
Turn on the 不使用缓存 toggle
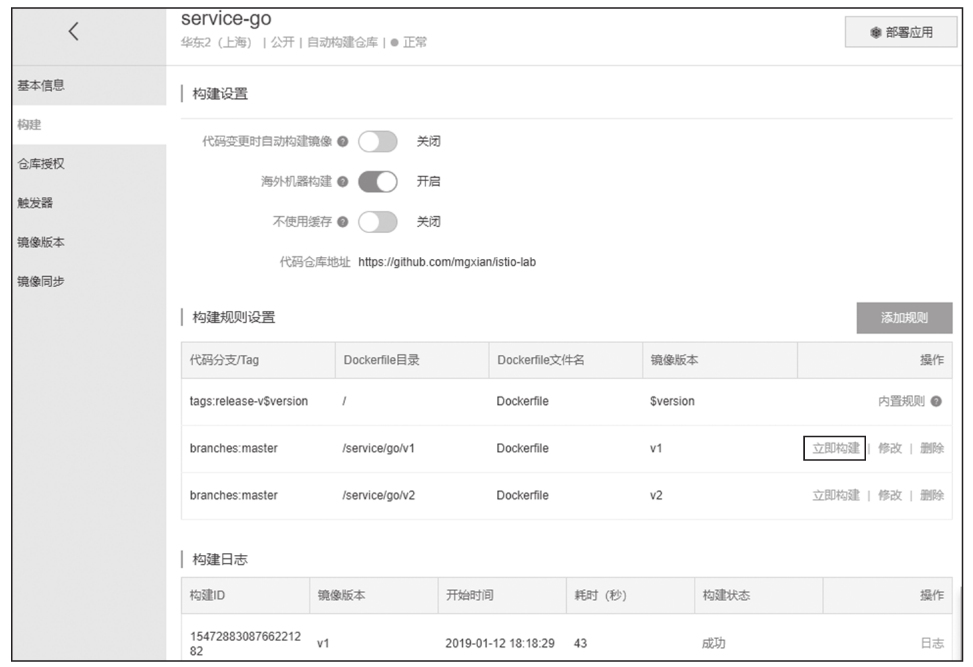click(x=378, y=222)
